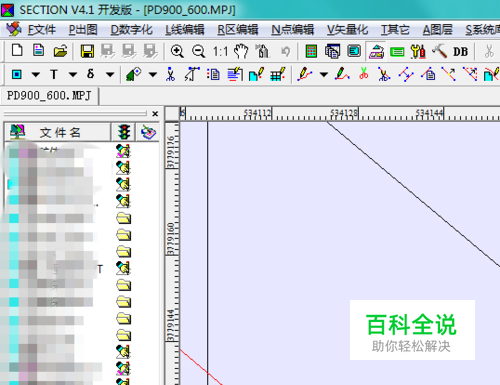Open the R区编辑 menu
Image resolution: width=500 pixels, height=385 pixels.
click(x=238, y=30)
